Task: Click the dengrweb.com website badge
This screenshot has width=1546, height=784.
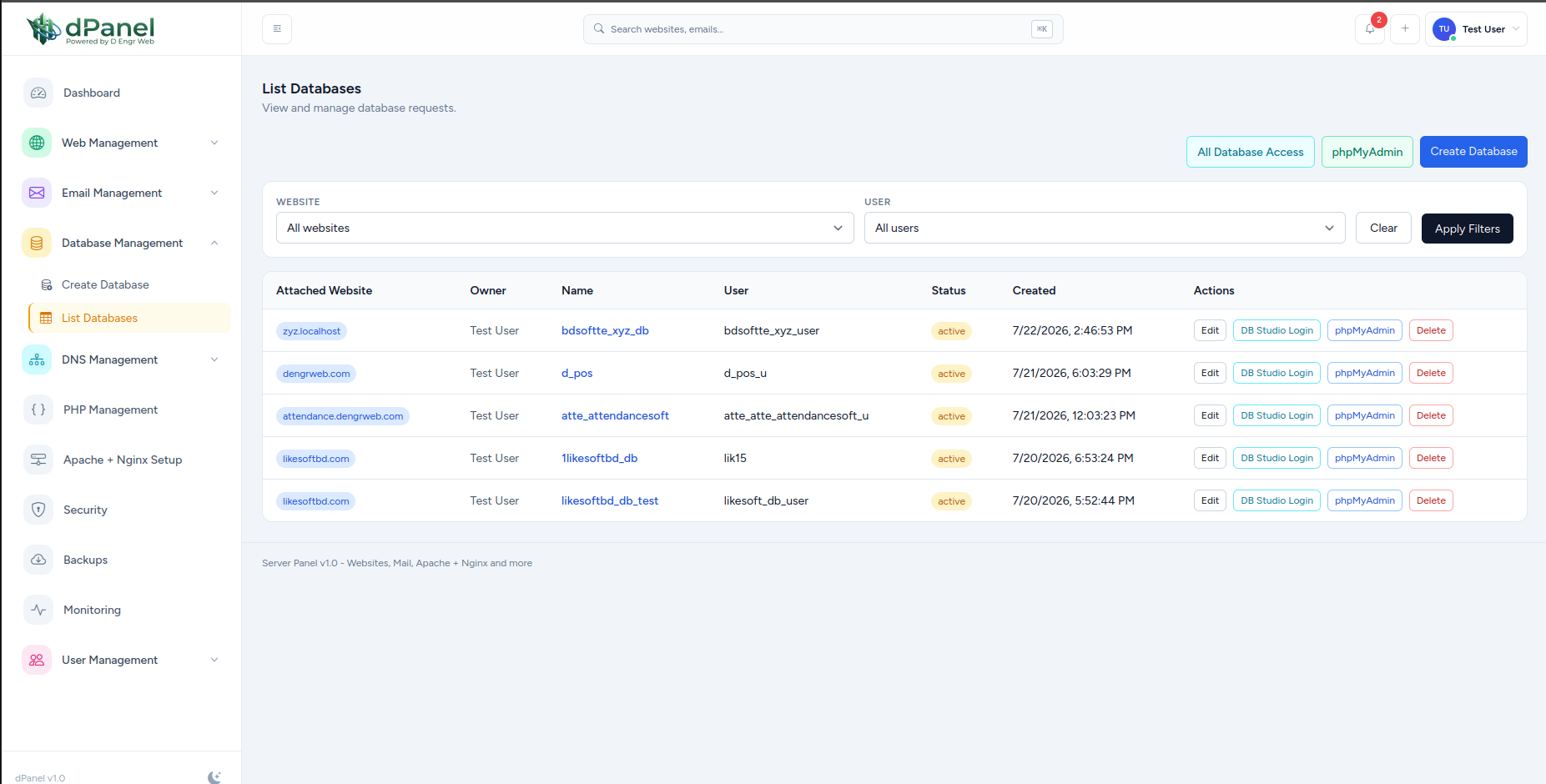Action: (x=316, y=374)
